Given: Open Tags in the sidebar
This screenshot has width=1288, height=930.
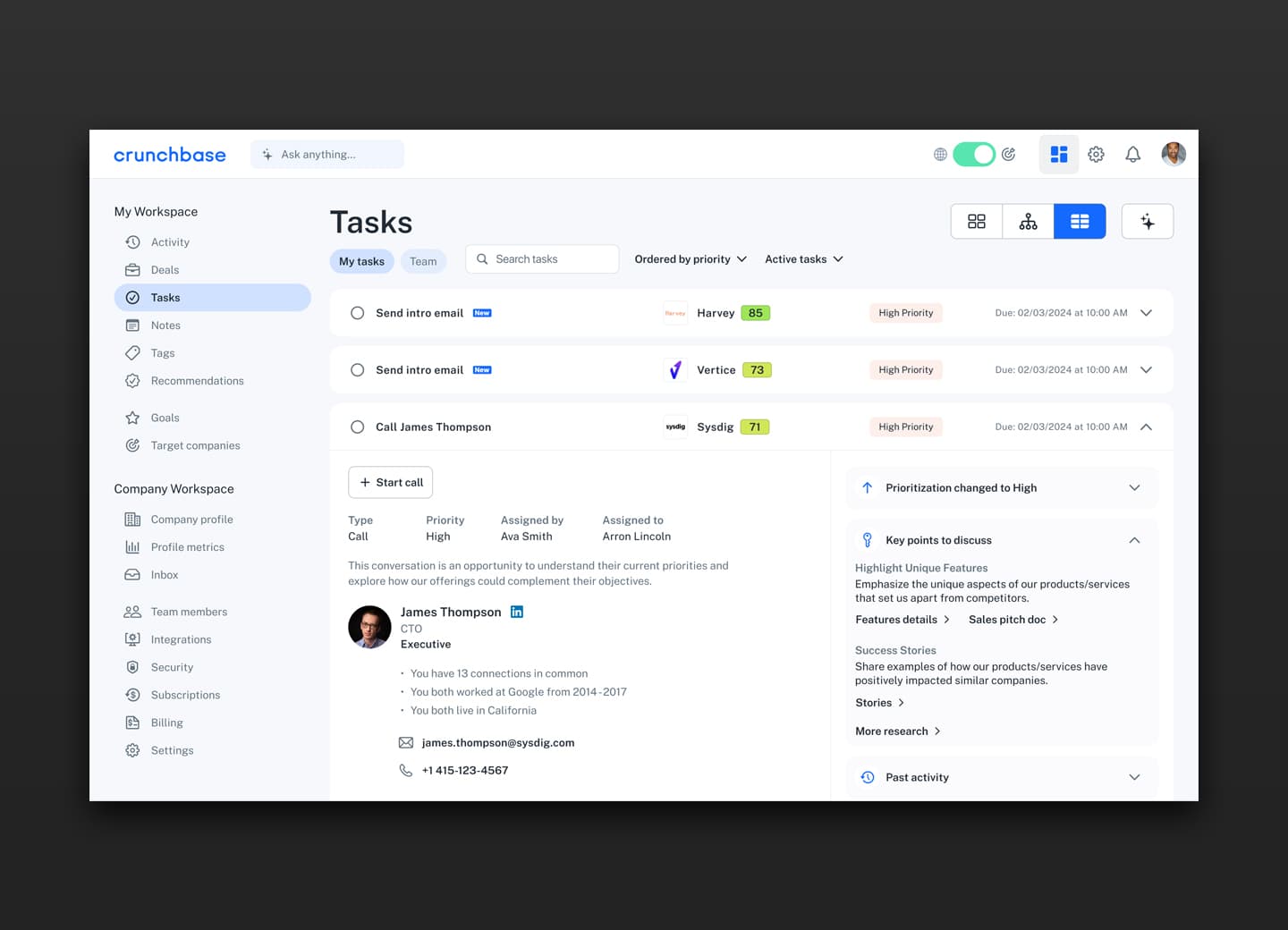Looking at the screenshot, I should 212,353.
